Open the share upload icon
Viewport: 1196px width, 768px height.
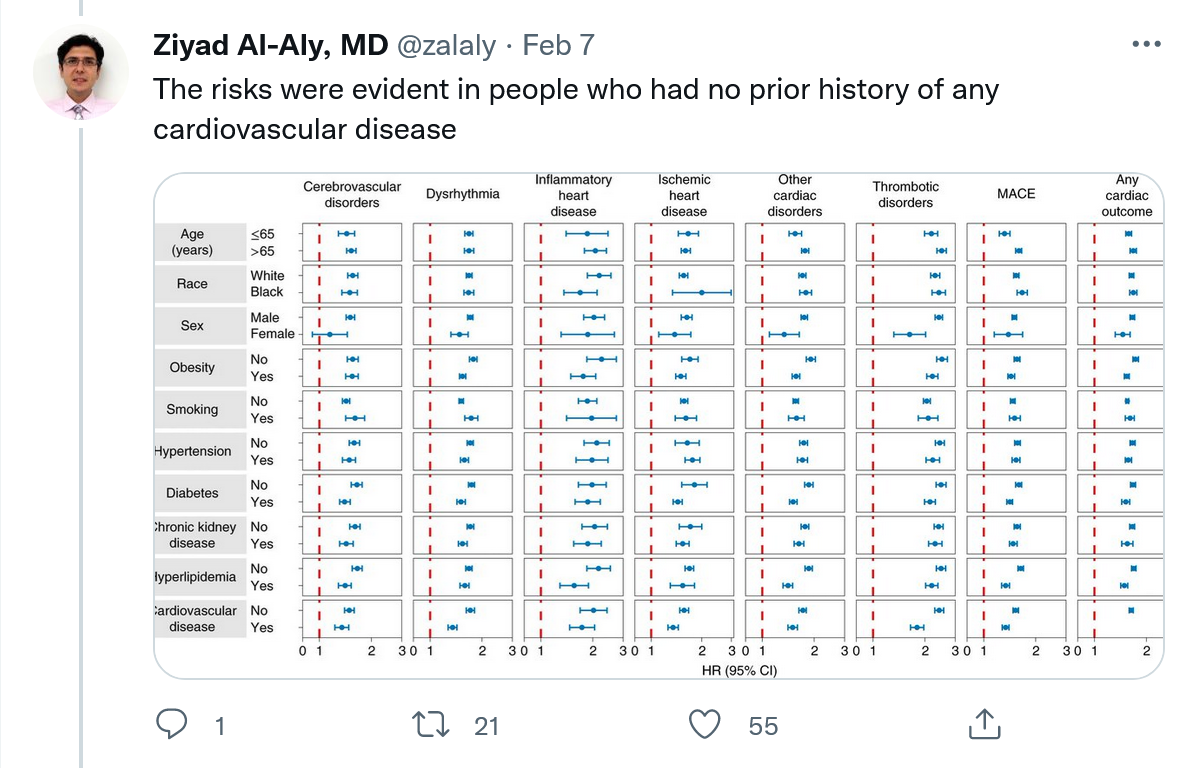(984, 724)
